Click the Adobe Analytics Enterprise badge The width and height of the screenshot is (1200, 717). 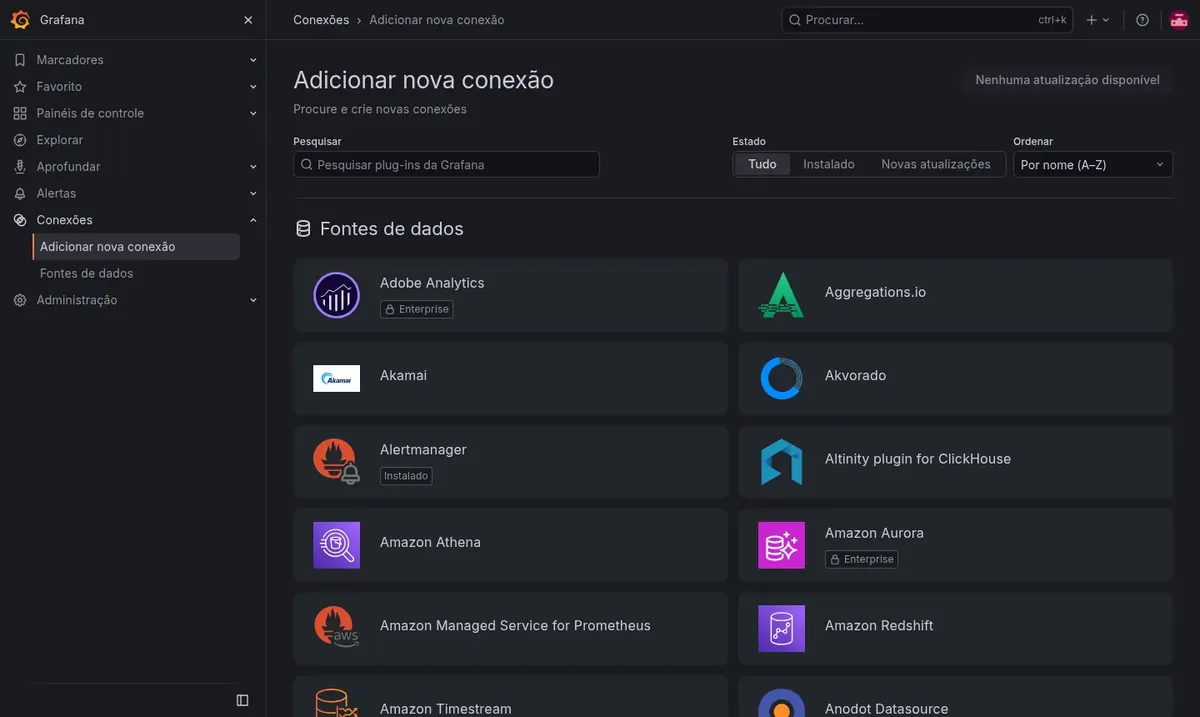coord(417,309)
